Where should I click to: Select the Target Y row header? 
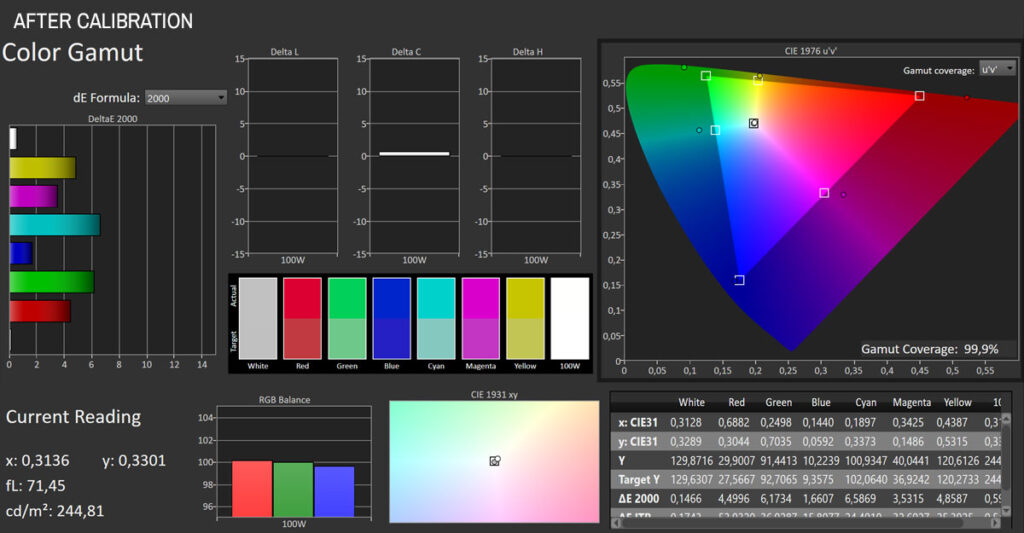[x=639, y=479]
